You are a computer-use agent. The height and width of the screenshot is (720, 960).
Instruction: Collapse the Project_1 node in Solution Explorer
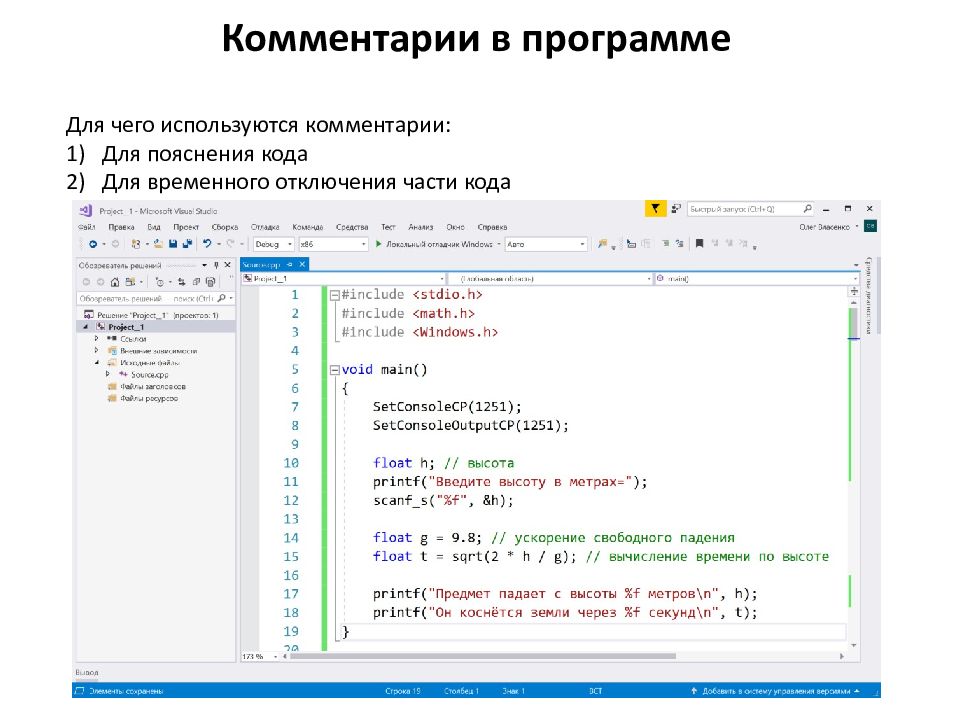pyautogui.click(x=86, y=327)
